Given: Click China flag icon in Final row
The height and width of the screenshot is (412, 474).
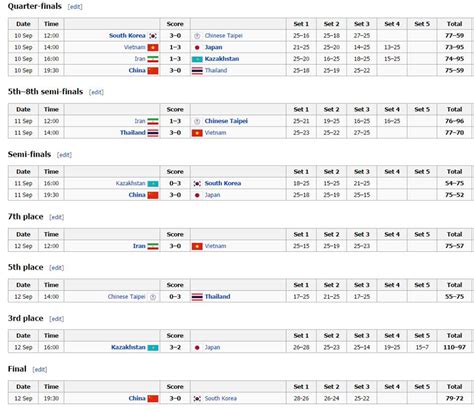Looking at the screenshot, I should coord(153,398).
